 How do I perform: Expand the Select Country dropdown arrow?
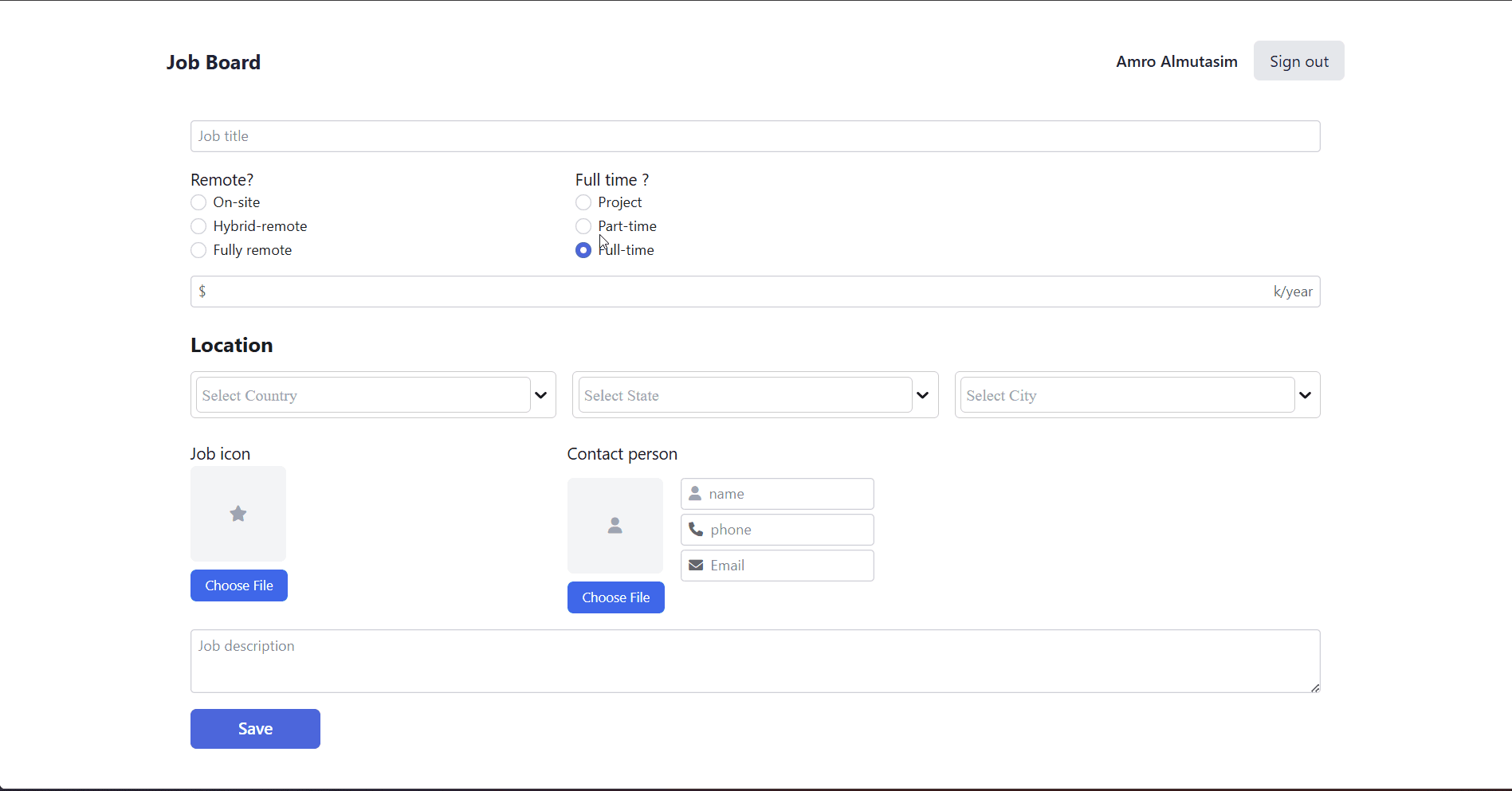click(x=540, y=395)
